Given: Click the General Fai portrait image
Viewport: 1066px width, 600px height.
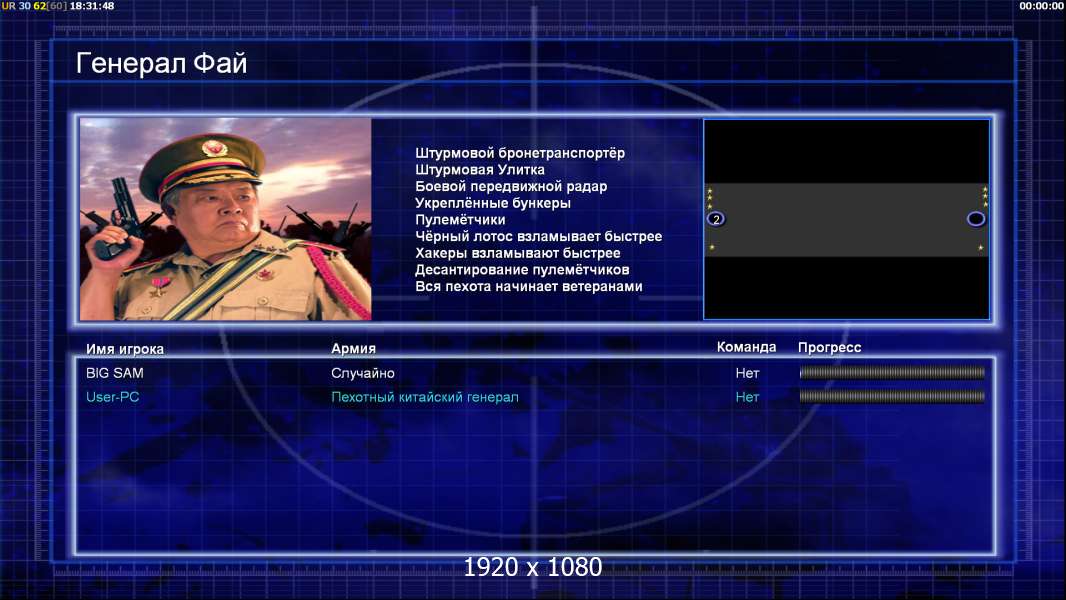Looking at the screenshot, I should click(x=226, y=219).
